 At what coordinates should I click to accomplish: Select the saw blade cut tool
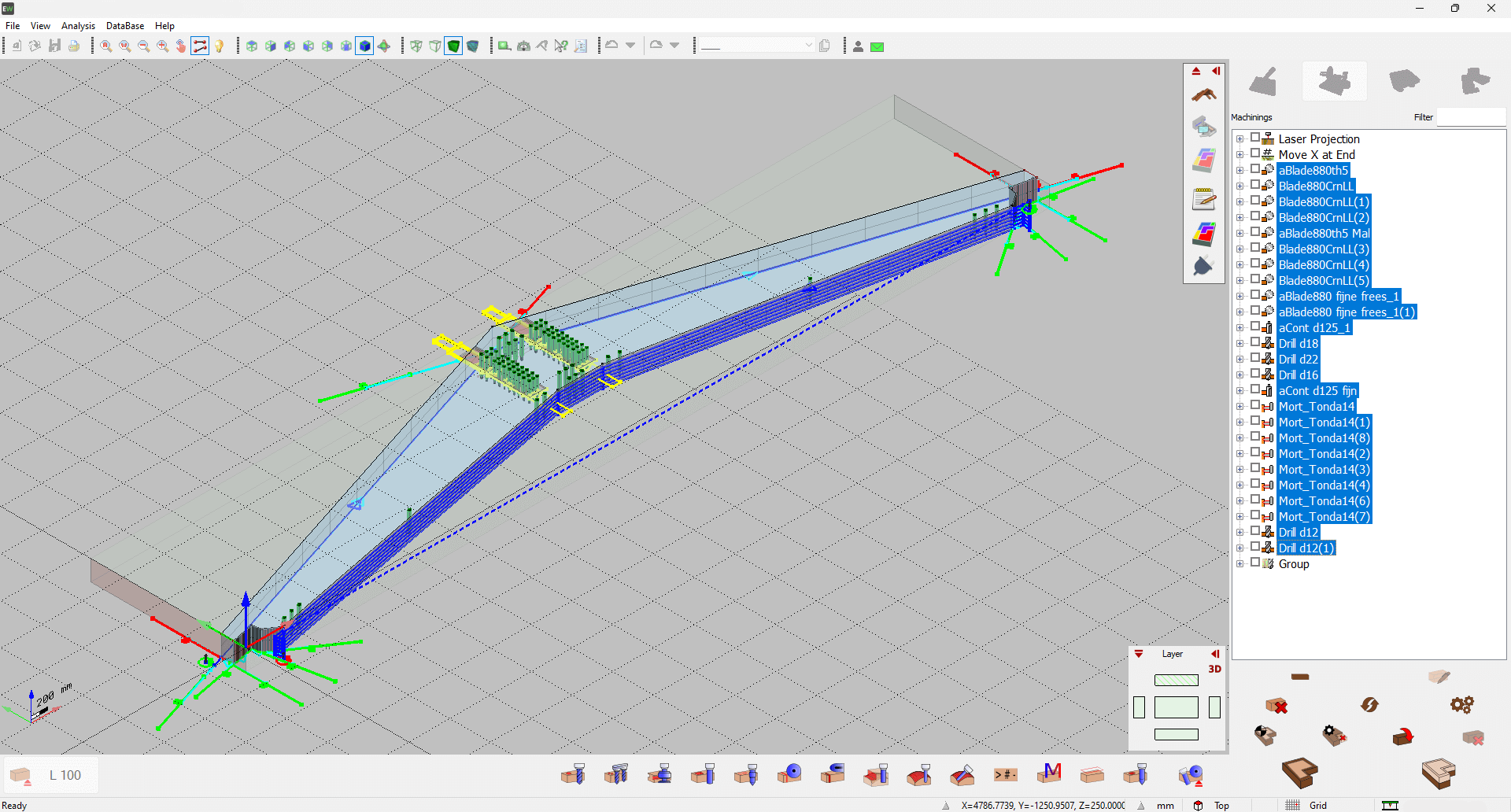click(x=789, y=775)
